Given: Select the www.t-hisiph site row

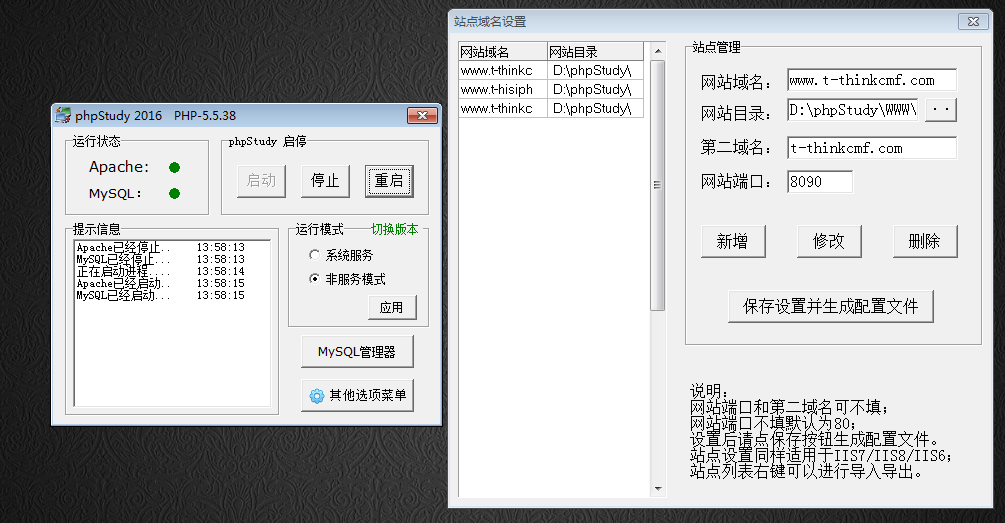Looking at the screenshot, I should click(551, 89).
